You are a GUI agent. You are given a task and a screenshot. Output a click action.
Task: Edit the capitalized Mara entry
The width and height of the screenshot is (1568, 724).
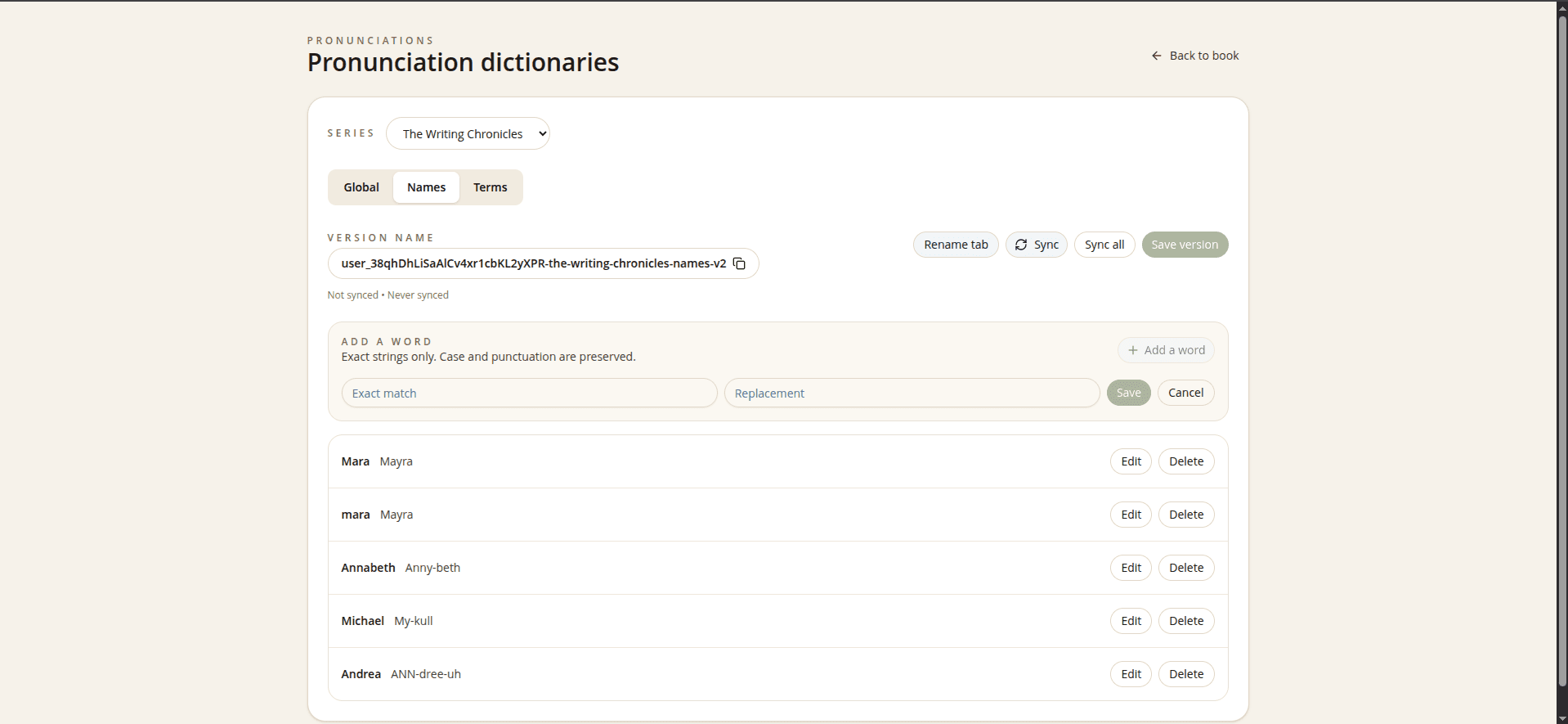(x=1131, y=461)
